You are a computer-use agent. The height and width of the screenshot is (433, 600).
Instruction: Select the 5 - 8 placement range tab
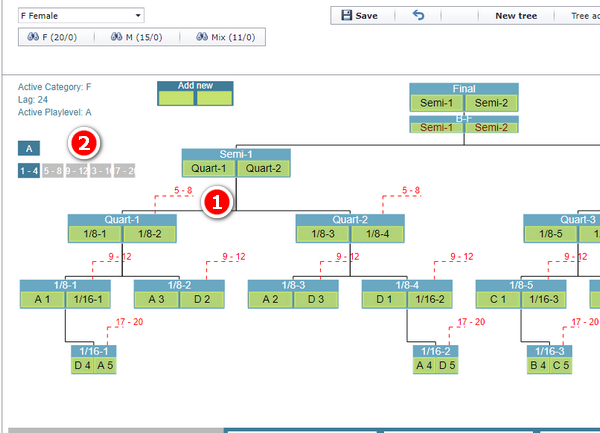pyautogui.click(x=52, y=171)
